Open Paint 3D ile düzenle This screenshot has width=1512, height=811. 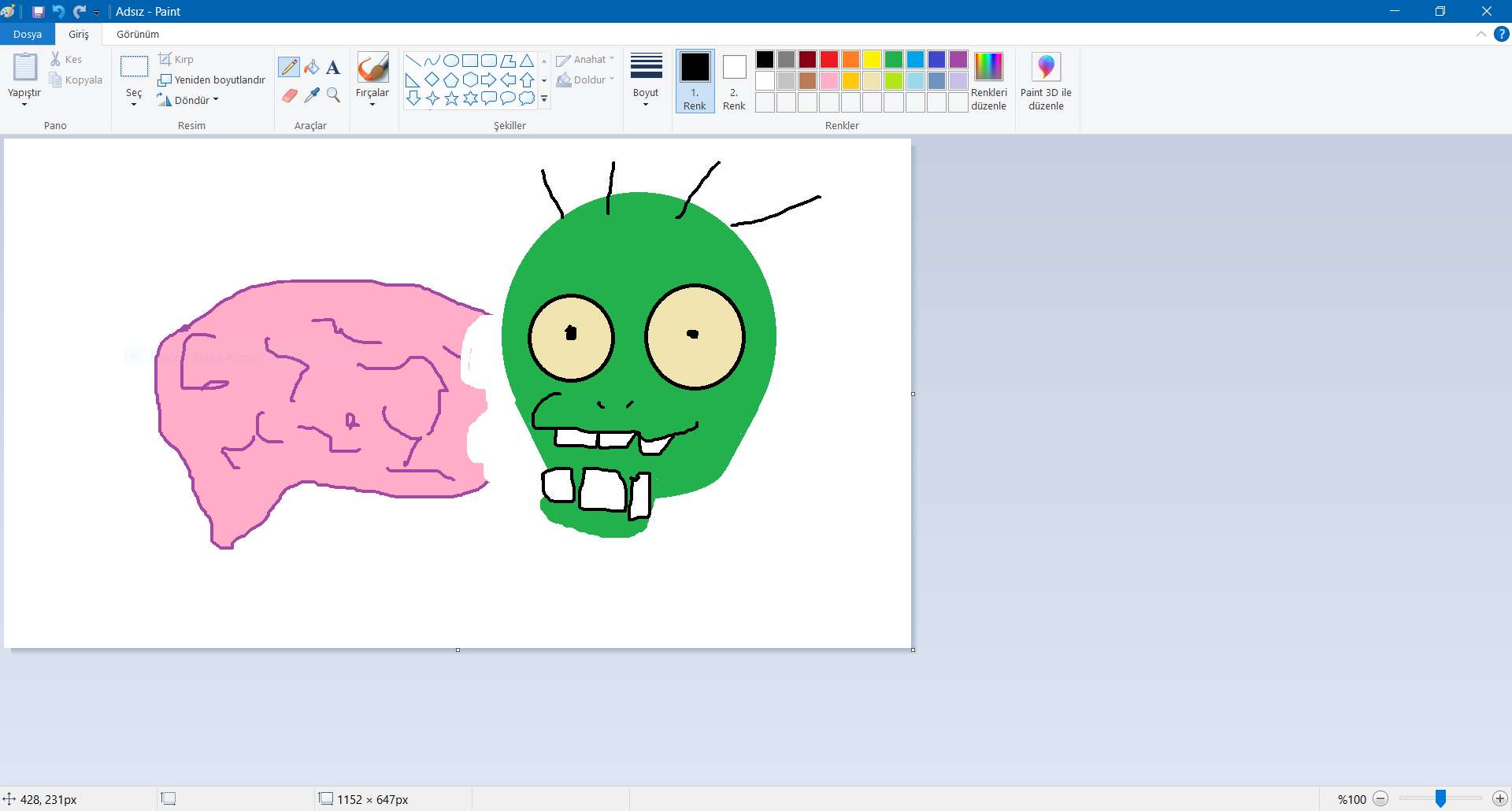point(1045,81)
